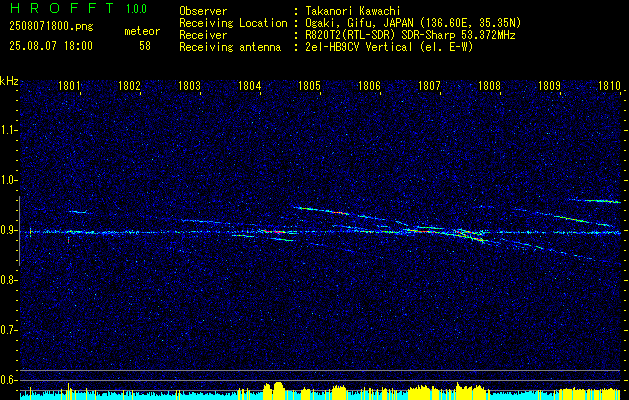The width and height of the screenshot is (629, 400).
Task: Click the Observer label
Action: click(x=203, y=11)
